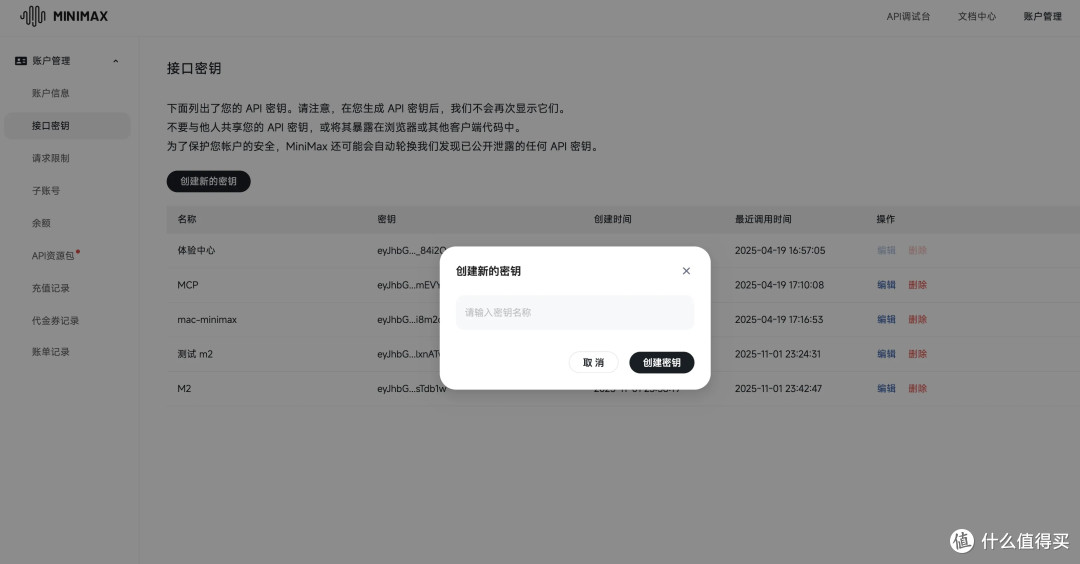Delete the 体验中心 key
The width and height of the screenshot is (1080, 564).
click(x=917, y=250)
